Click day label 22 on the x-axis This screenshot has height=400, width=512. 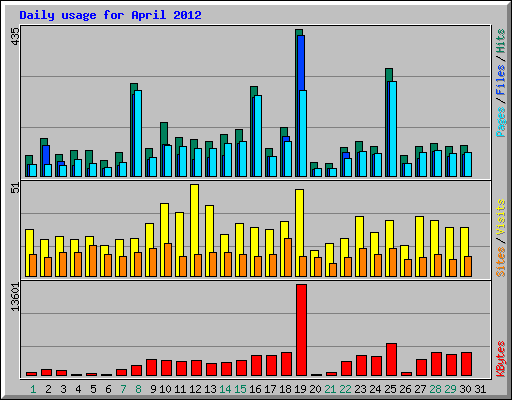pyautogui.click(x=345, y=389)
